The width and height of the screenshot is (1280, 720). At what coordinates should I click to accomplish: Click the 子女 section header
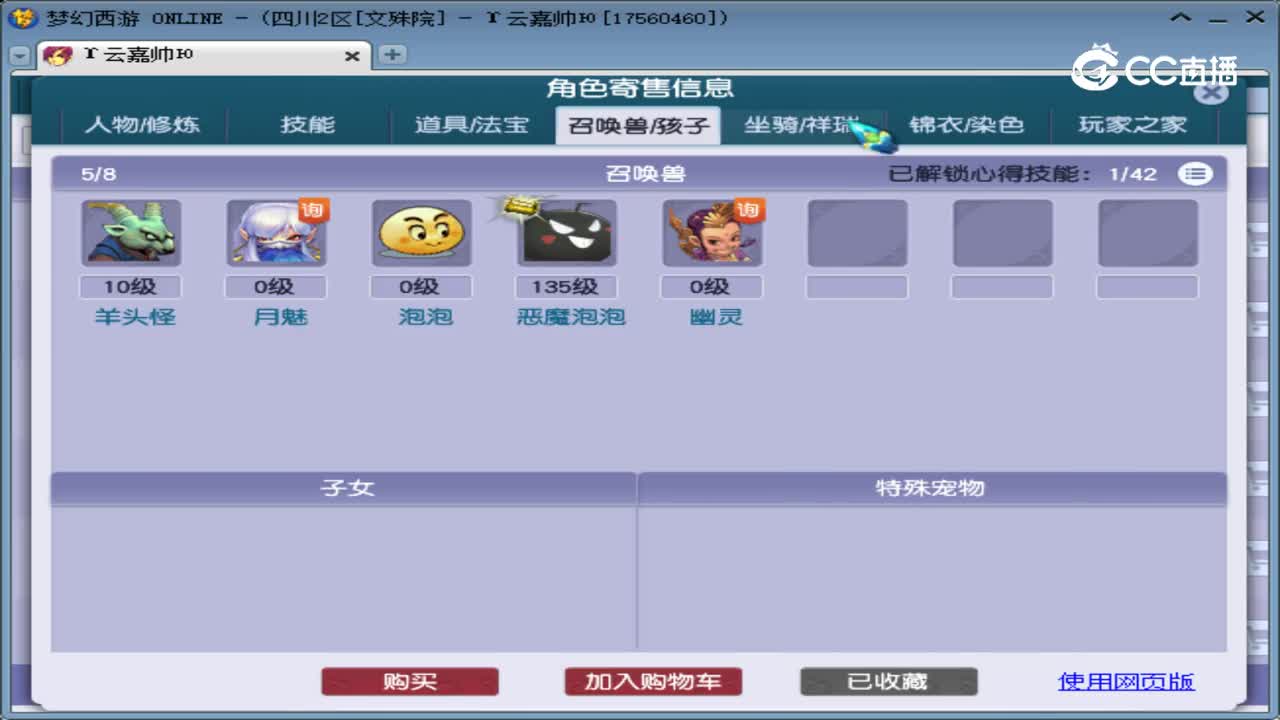[344, 488]
